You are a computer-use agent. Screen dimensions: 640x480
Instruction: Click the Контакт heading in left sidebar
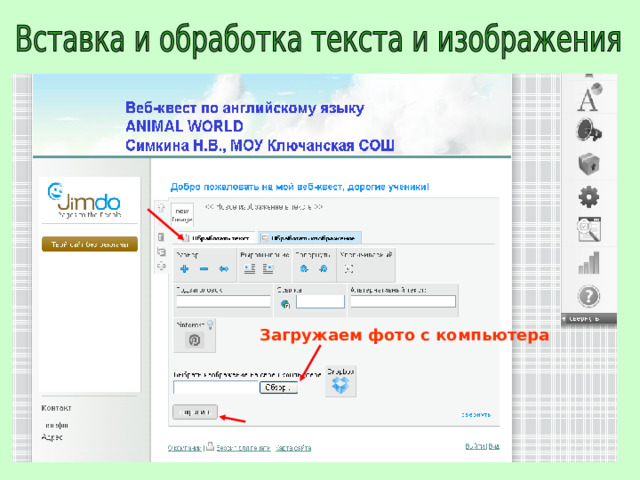[56, 408]
